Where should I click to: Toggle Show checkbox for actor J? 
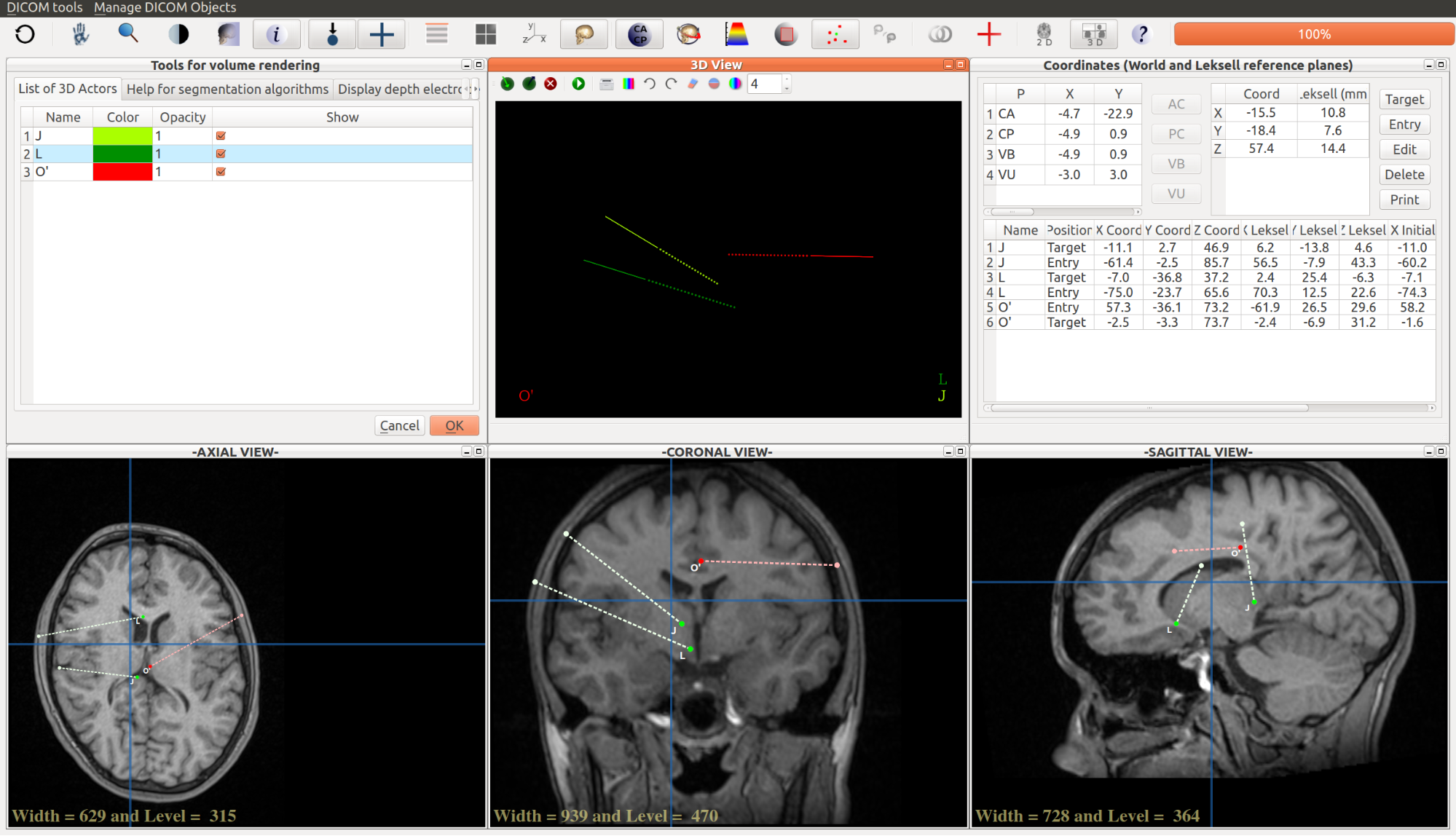tap(221, 135)
